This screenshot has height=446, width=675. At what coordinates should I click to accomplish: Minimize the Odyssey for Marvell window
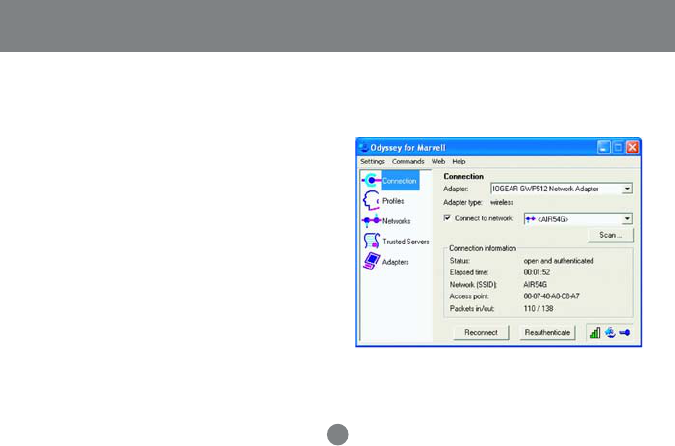pyautogui.click(x=604, y=148)
